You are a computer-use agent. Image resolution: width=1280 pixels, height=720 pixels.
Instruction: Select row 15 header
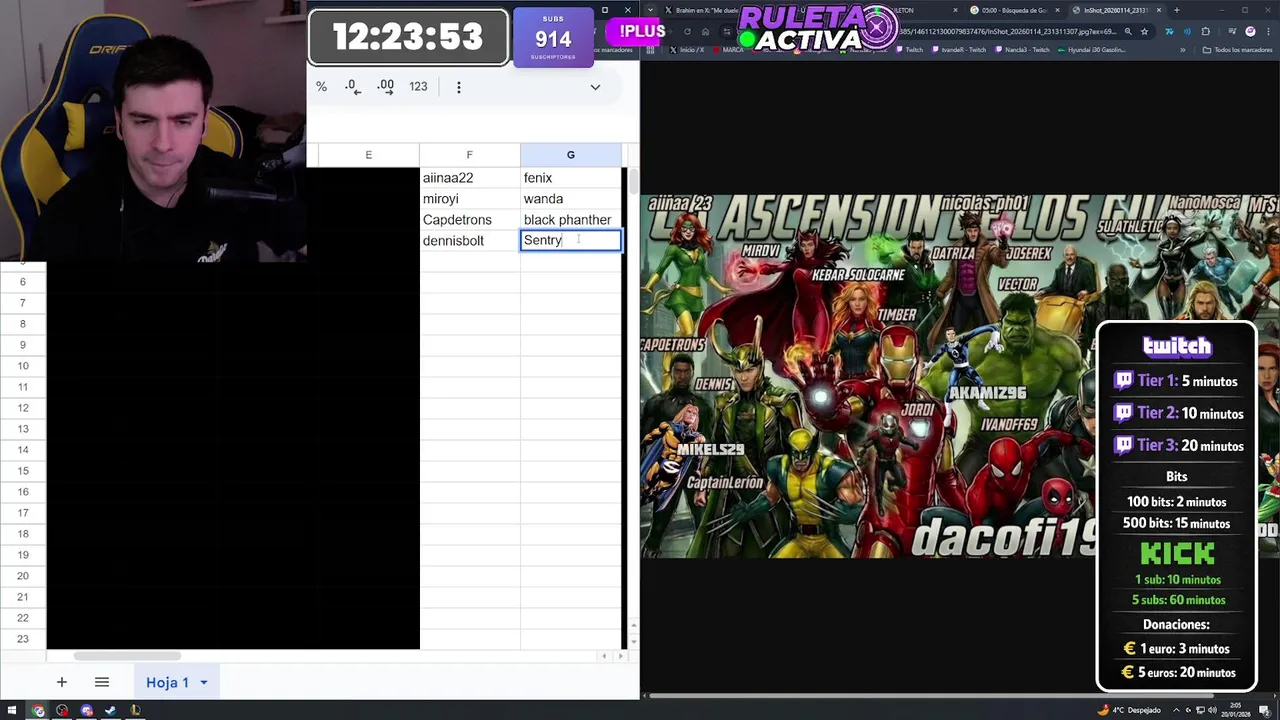coord(23,471)
